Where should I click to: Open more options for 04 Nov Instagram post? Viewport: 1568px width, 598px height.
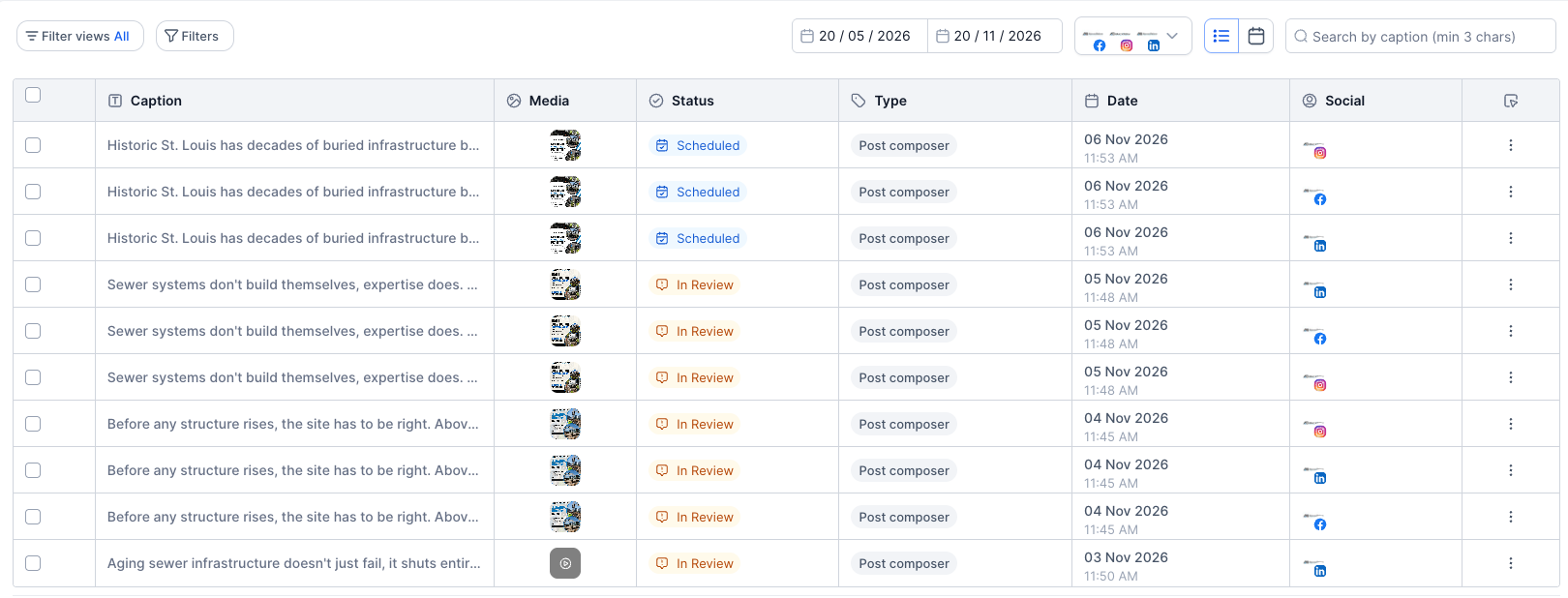coord(1511,424)
